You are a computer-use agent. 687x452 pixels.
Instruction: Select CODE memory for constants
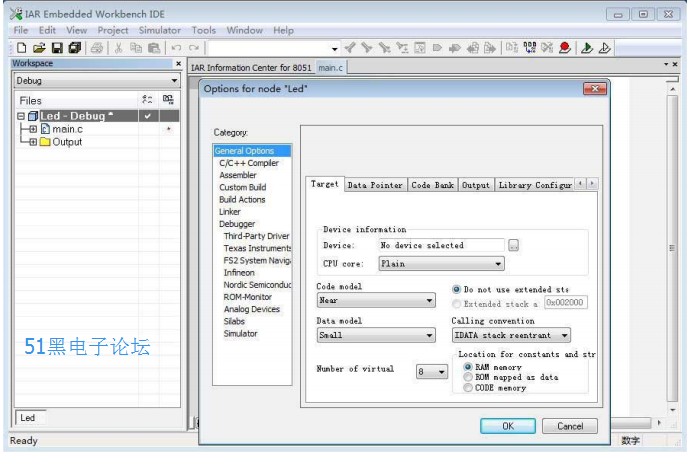click(x=468, y=388)
